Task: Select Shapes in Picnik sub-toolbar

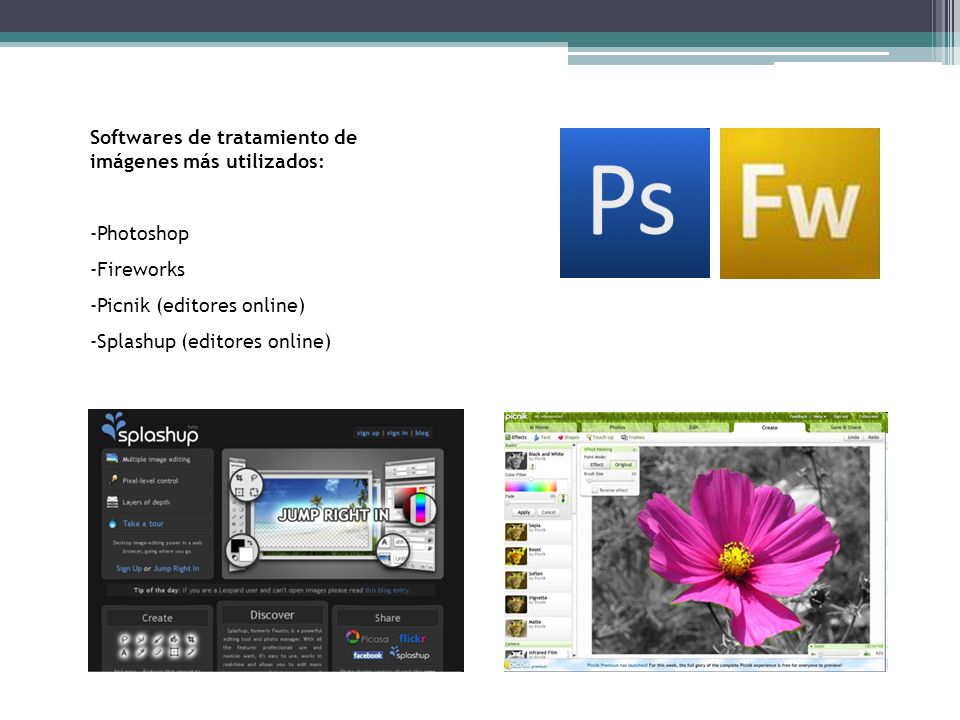Action: click(x=569, y=437)
